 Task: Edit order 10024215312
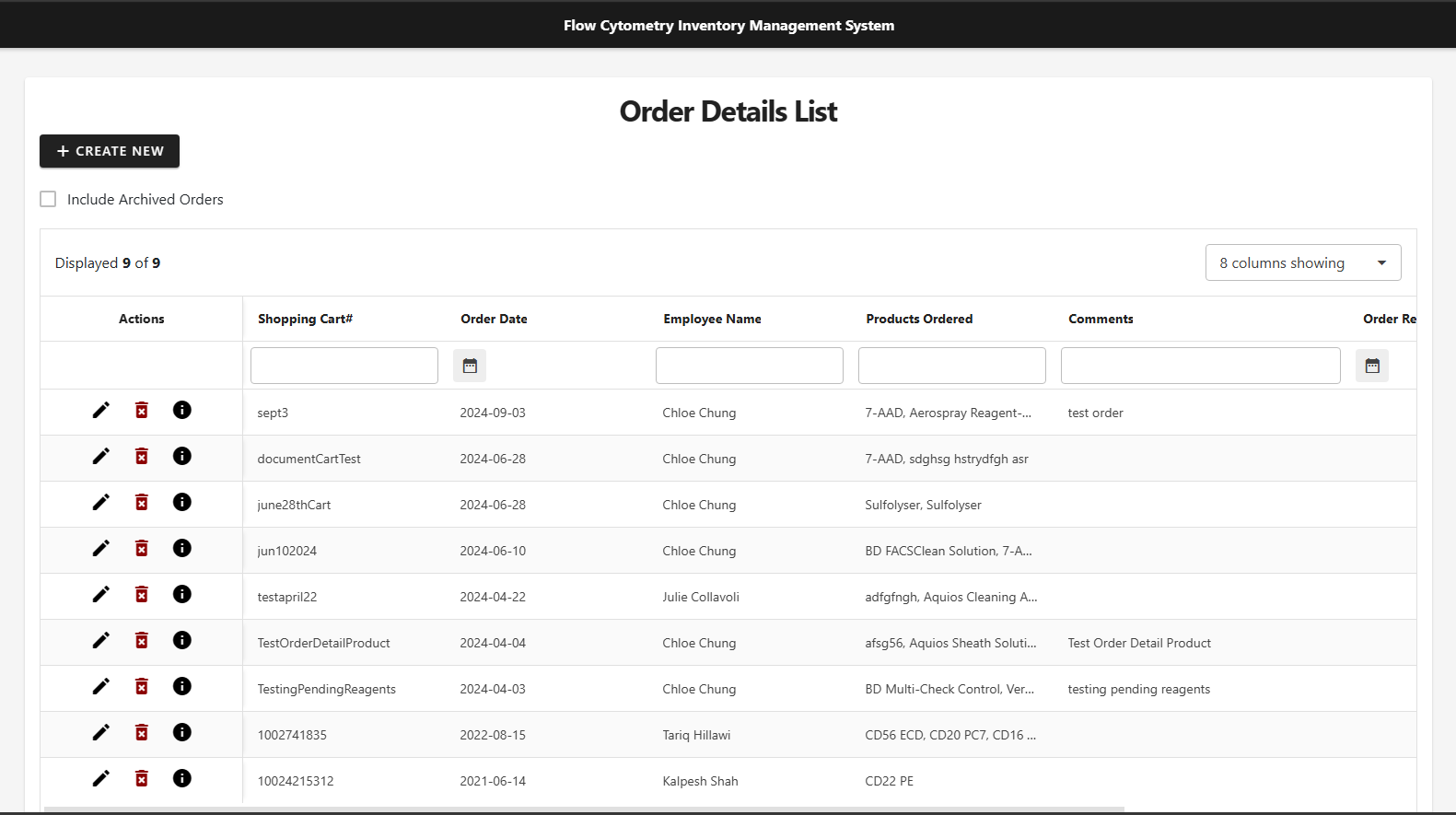(101, 778)
